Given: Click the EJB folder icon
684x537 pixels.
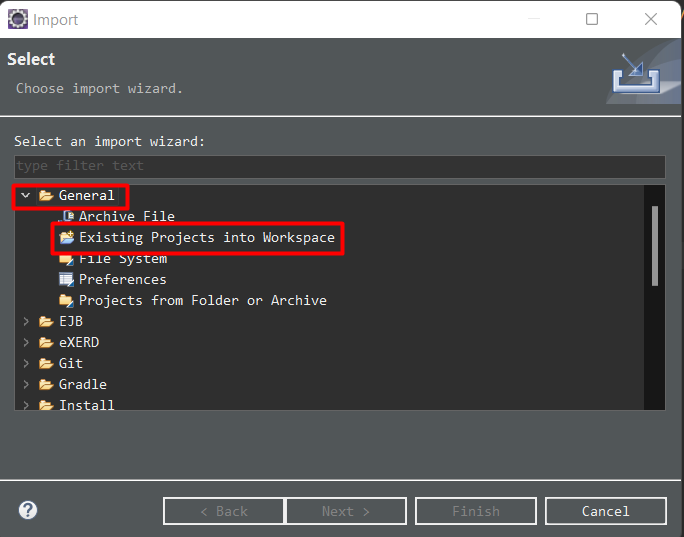Looking at the screenshot, I should click(x=46, y=322).
